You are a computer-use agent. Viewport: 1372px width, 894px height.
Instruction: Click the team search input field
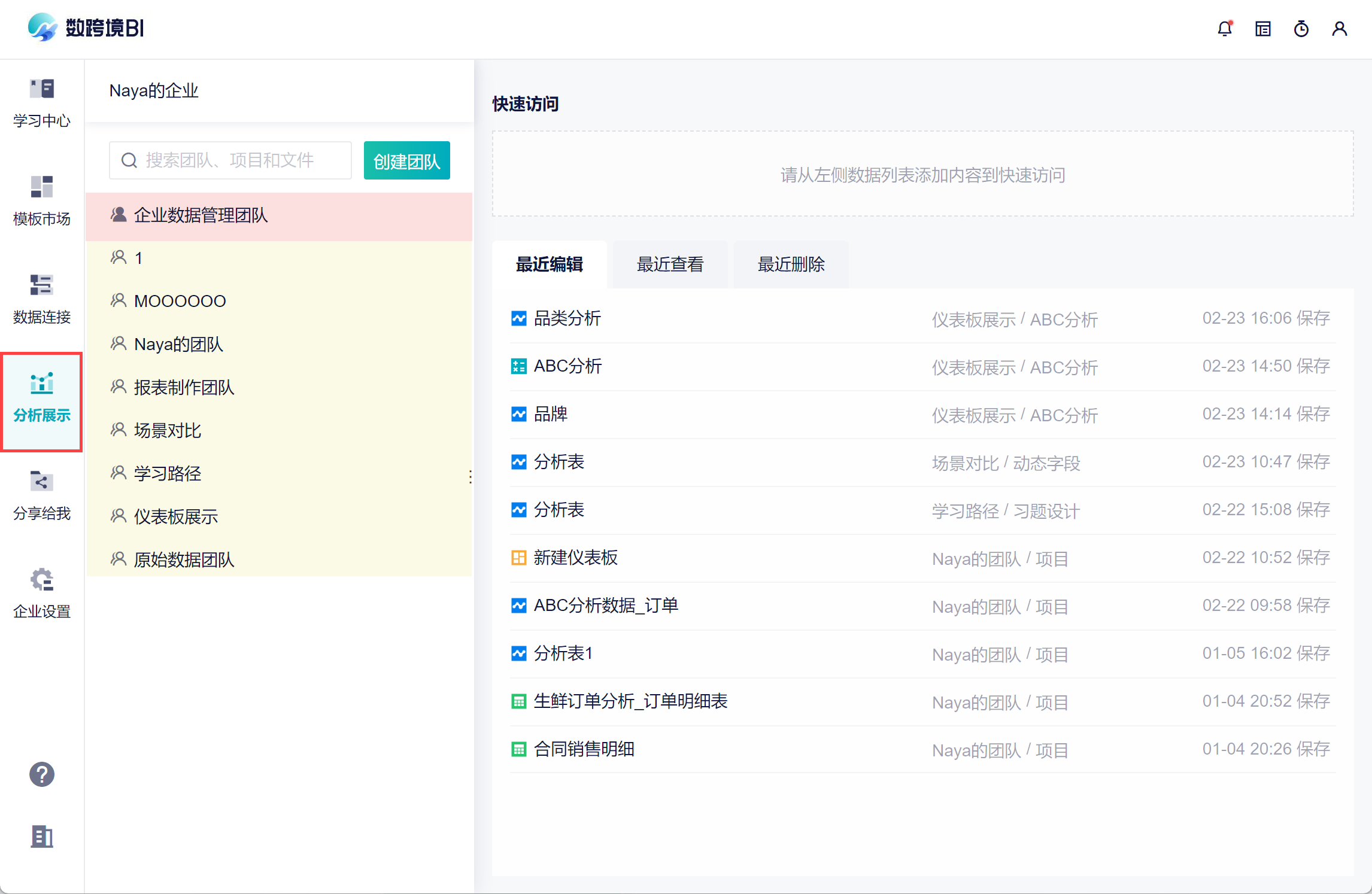coord(230,160)
